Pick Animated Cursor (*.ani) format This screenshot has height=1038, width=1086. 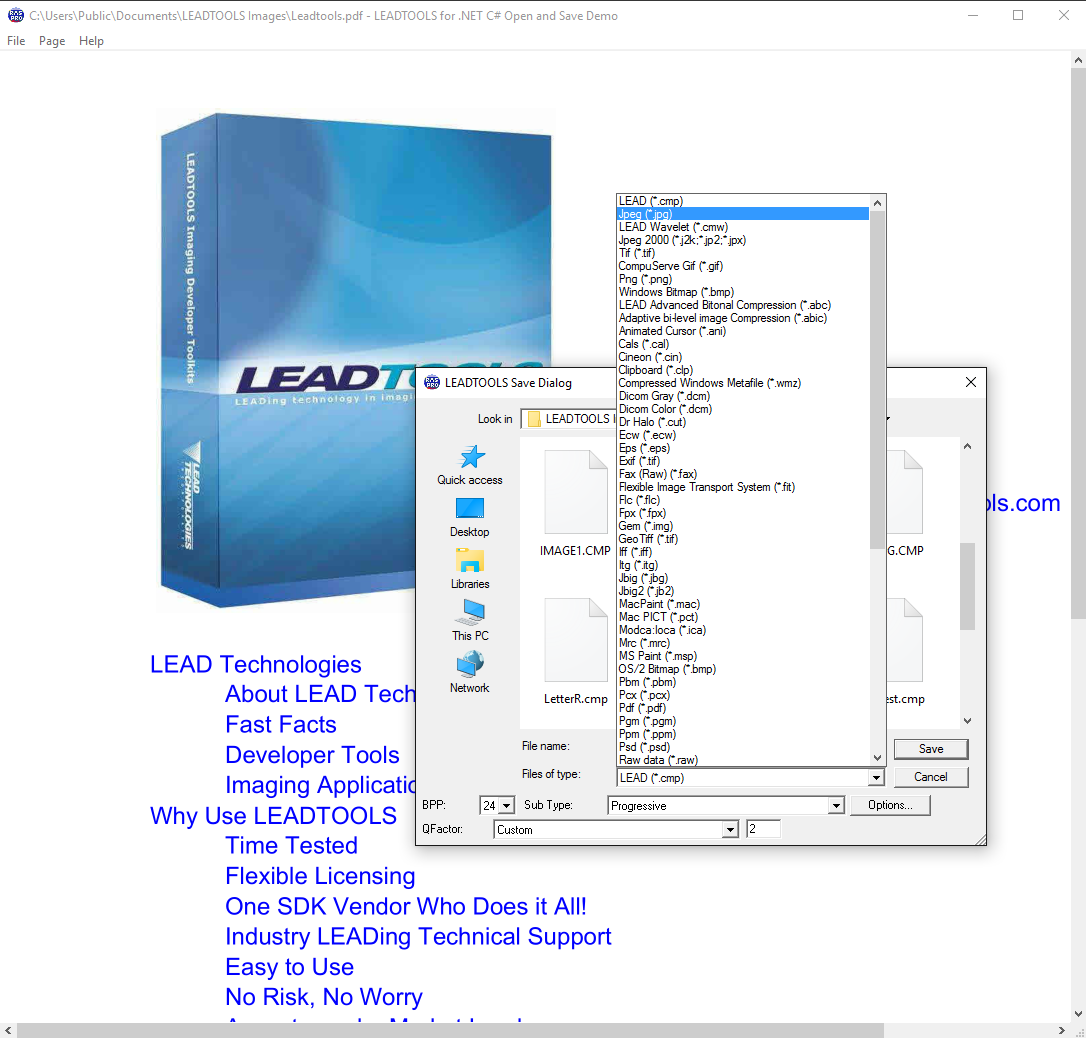[742, 331]
